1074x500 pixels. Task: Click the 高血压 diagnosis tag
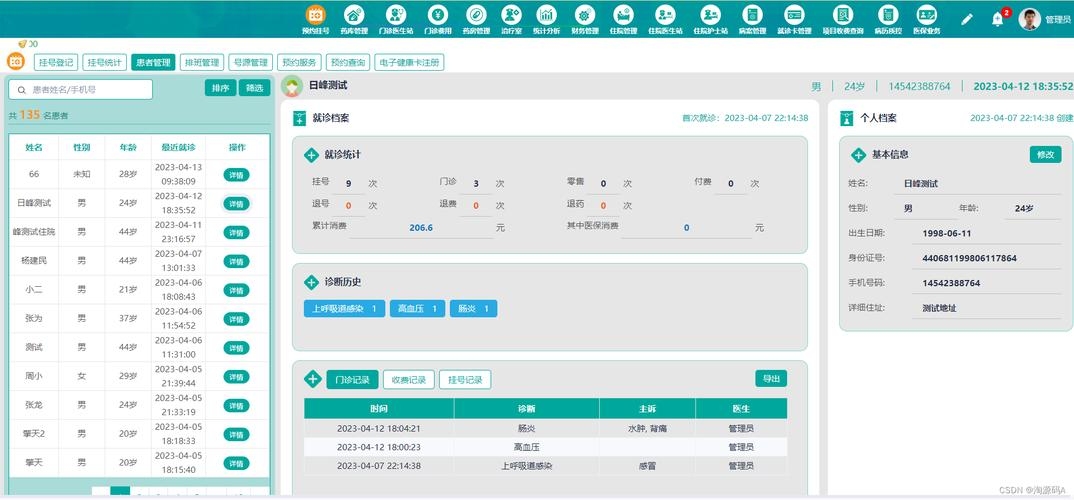click(417, 309)
